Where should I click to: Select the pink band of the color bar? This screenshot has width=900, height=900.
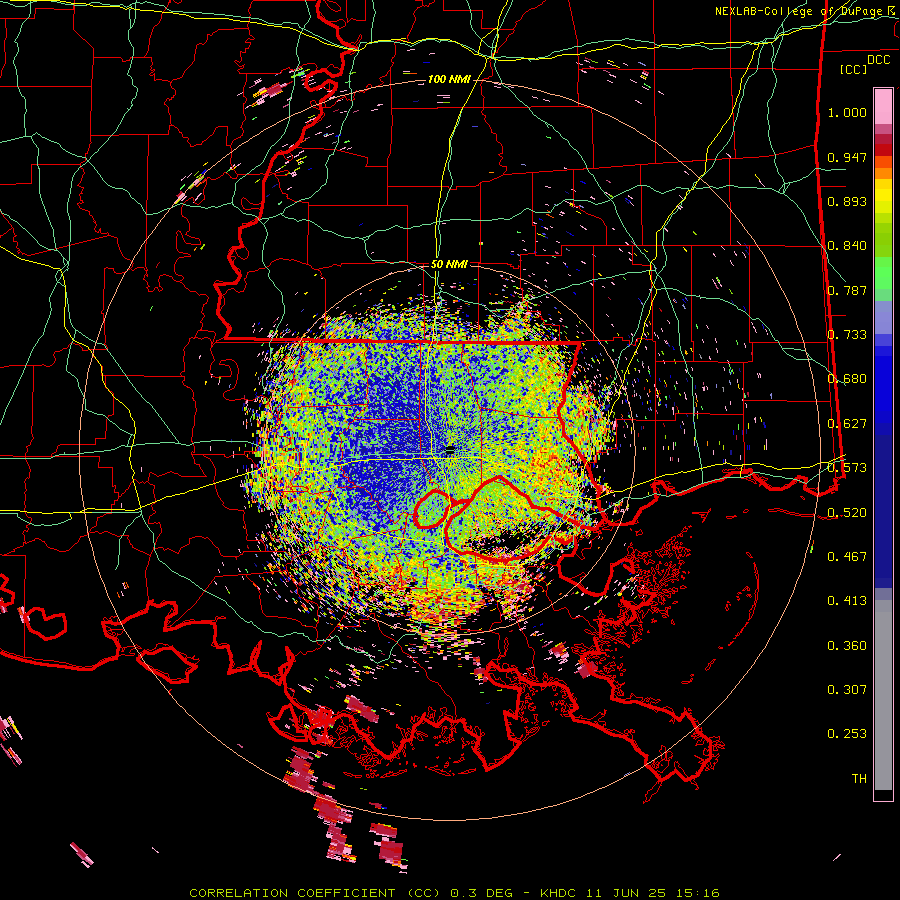883,107
